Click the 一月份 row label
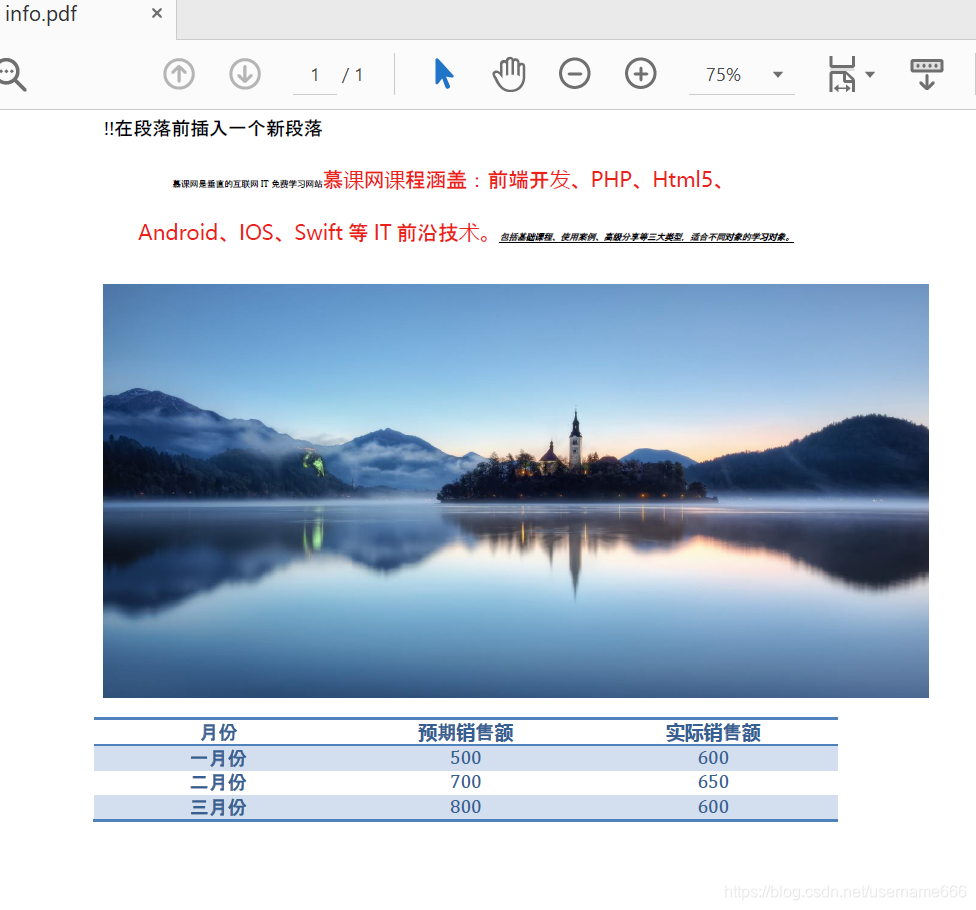Screen dimensions: 976x910 (x=218, y=759)
